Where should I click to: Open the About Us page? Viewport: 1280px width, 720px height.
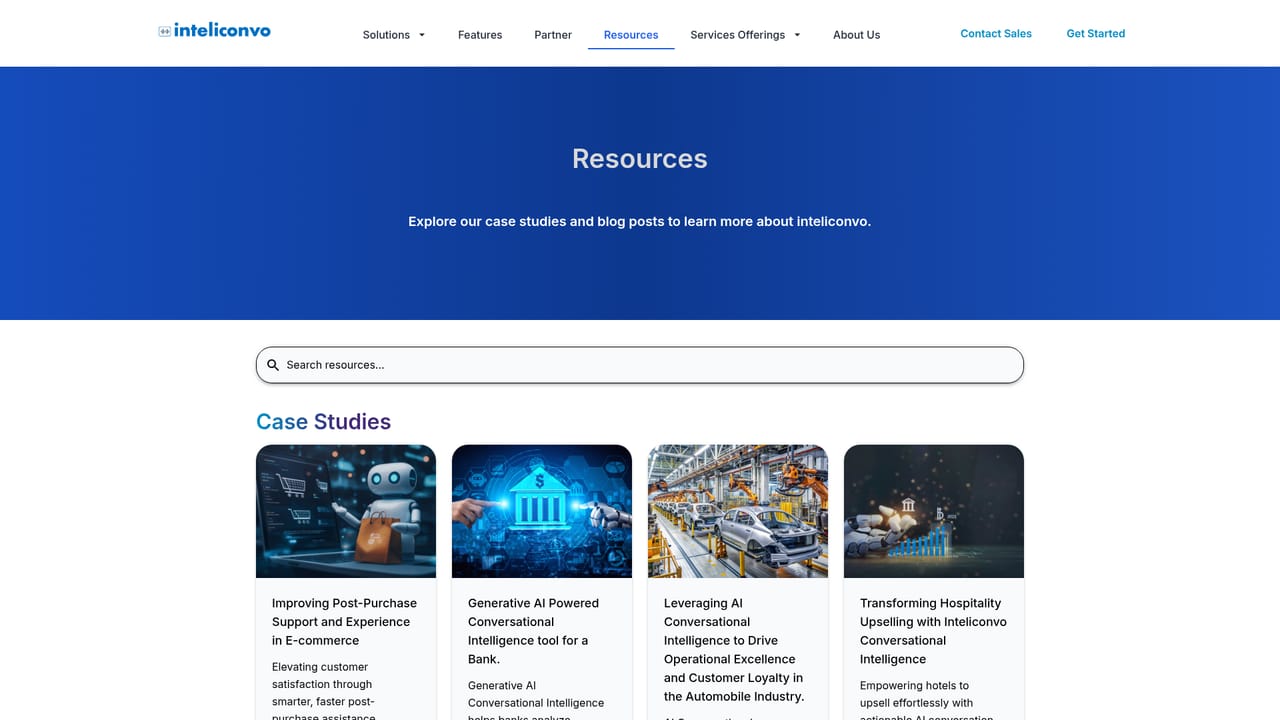(x=857, y=35)
